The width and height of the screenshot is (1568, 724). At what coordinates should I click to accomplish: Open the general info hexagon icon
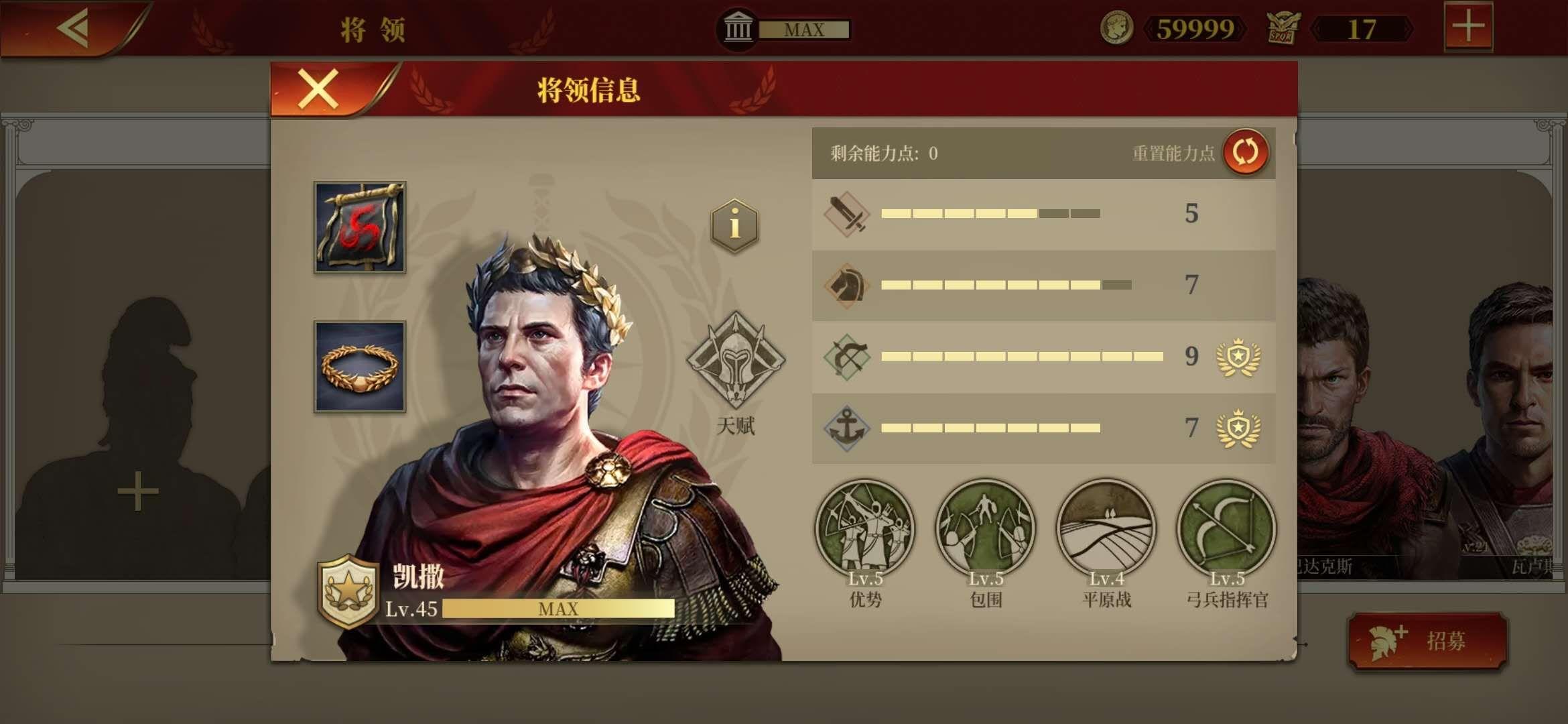pyautogui.click(x=734, y=225)
